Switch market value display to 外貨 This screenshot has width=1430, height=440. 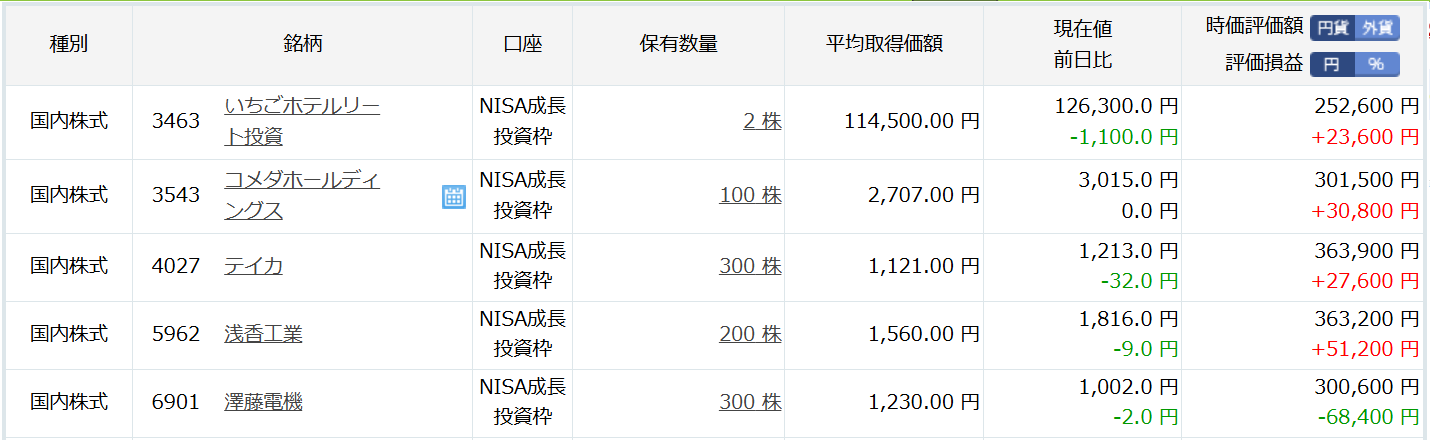(x=1378, y=28)
